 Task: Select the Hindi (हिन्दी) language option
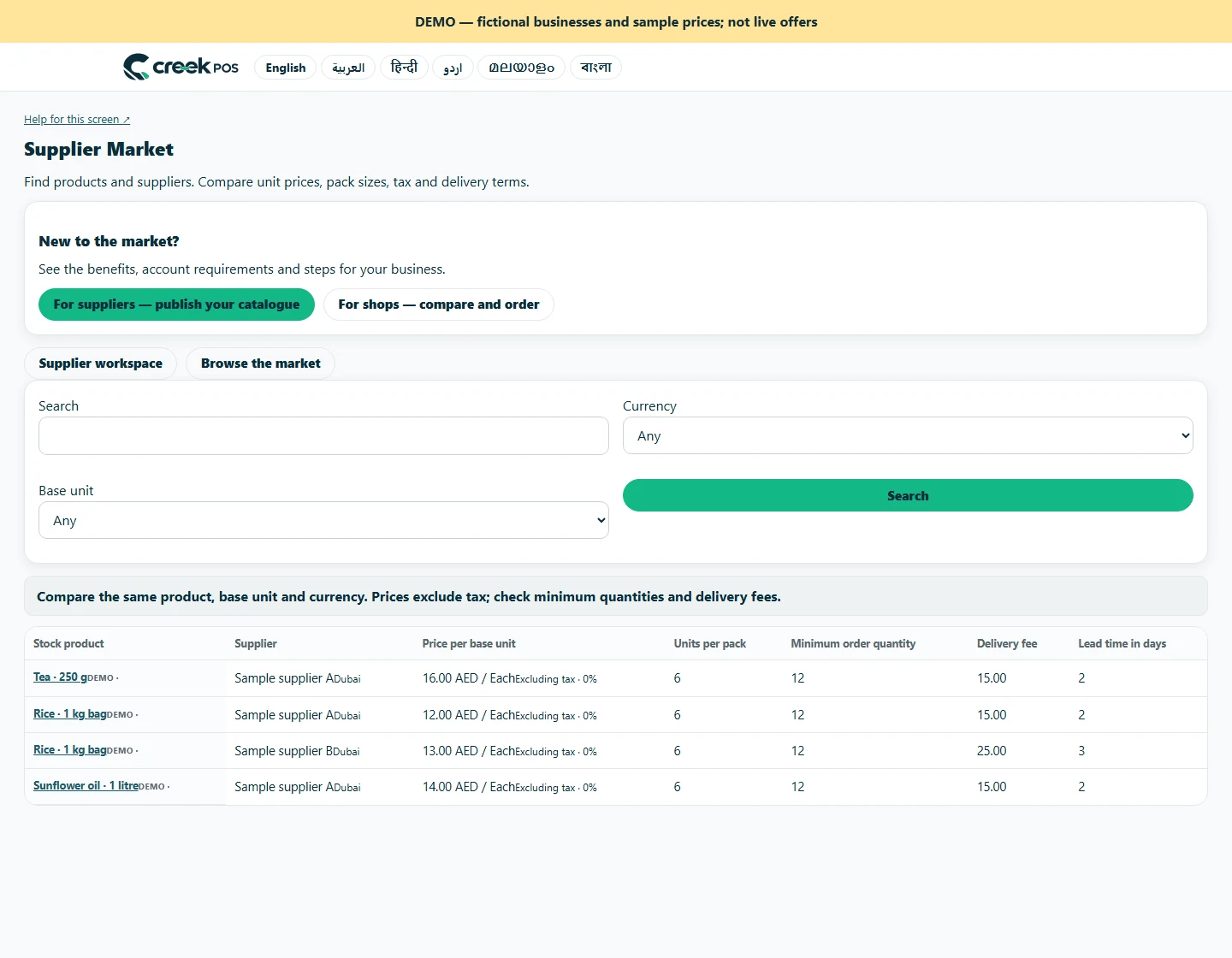[404, 68]
